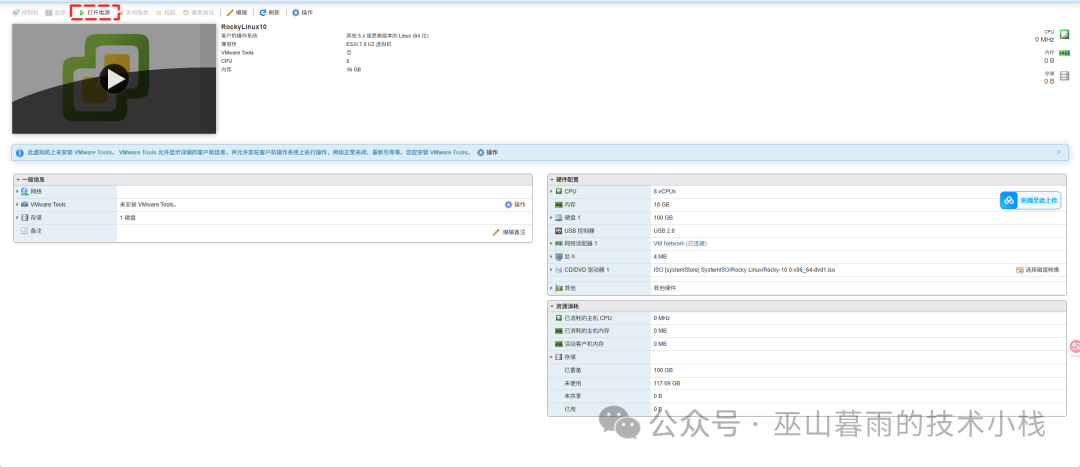Click the 内存 memory usage icon at top right
This screenshot has height=467, width=1080.
[1064, 53]
